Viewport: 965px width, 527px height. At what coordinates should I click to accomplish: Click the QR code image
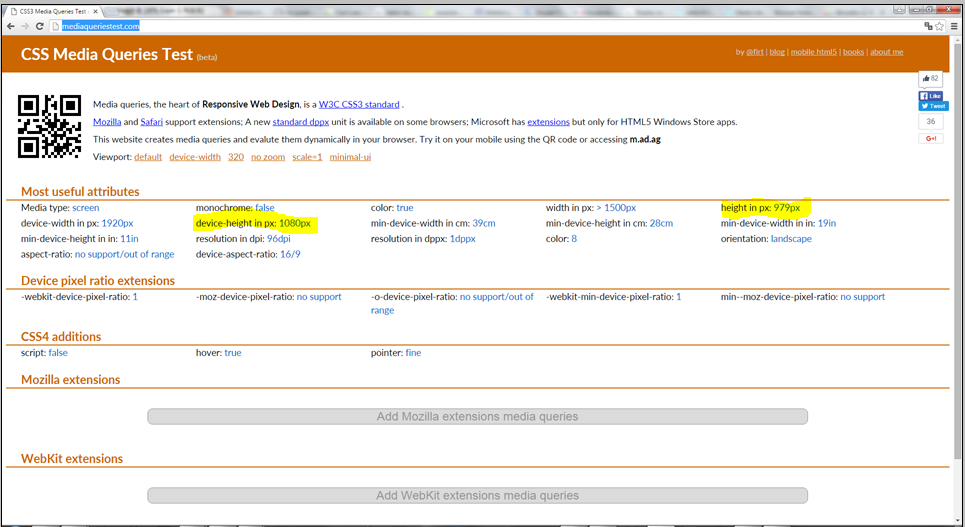(x=50, y=126)
